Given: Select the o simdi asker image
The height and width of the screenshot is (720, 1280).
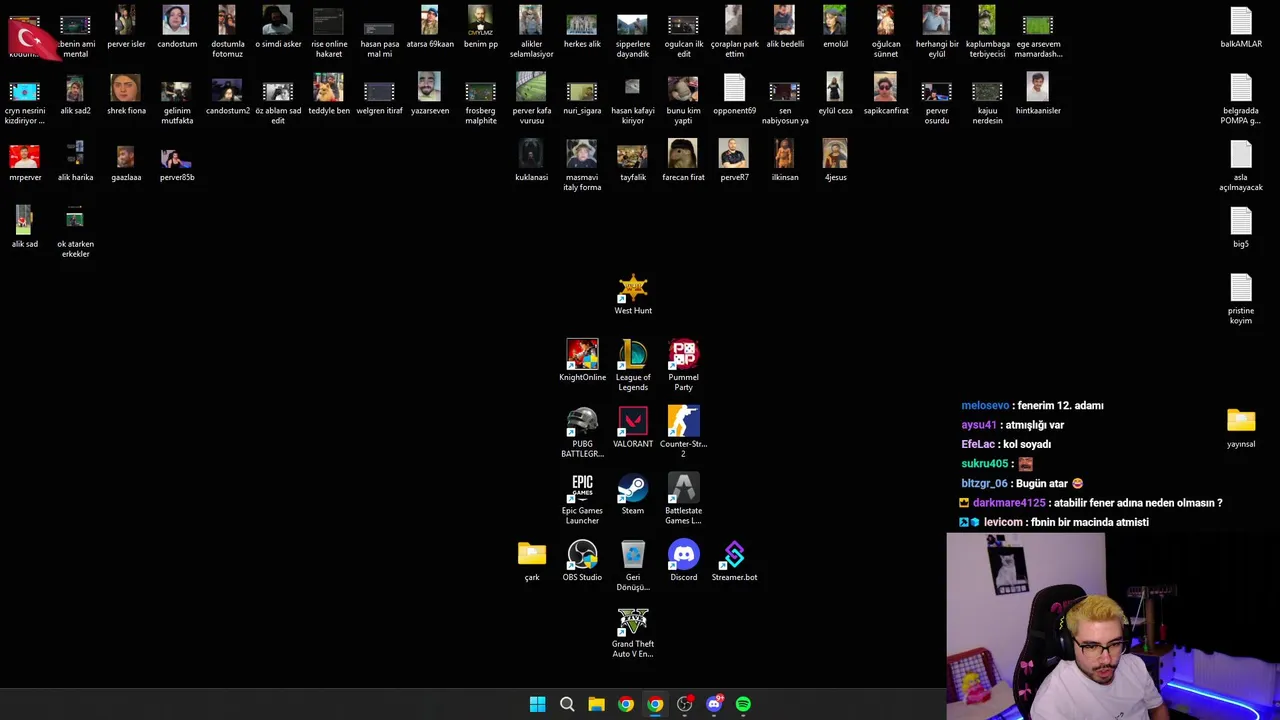Looking at the screenshot, I should click(x=278, y=28).
